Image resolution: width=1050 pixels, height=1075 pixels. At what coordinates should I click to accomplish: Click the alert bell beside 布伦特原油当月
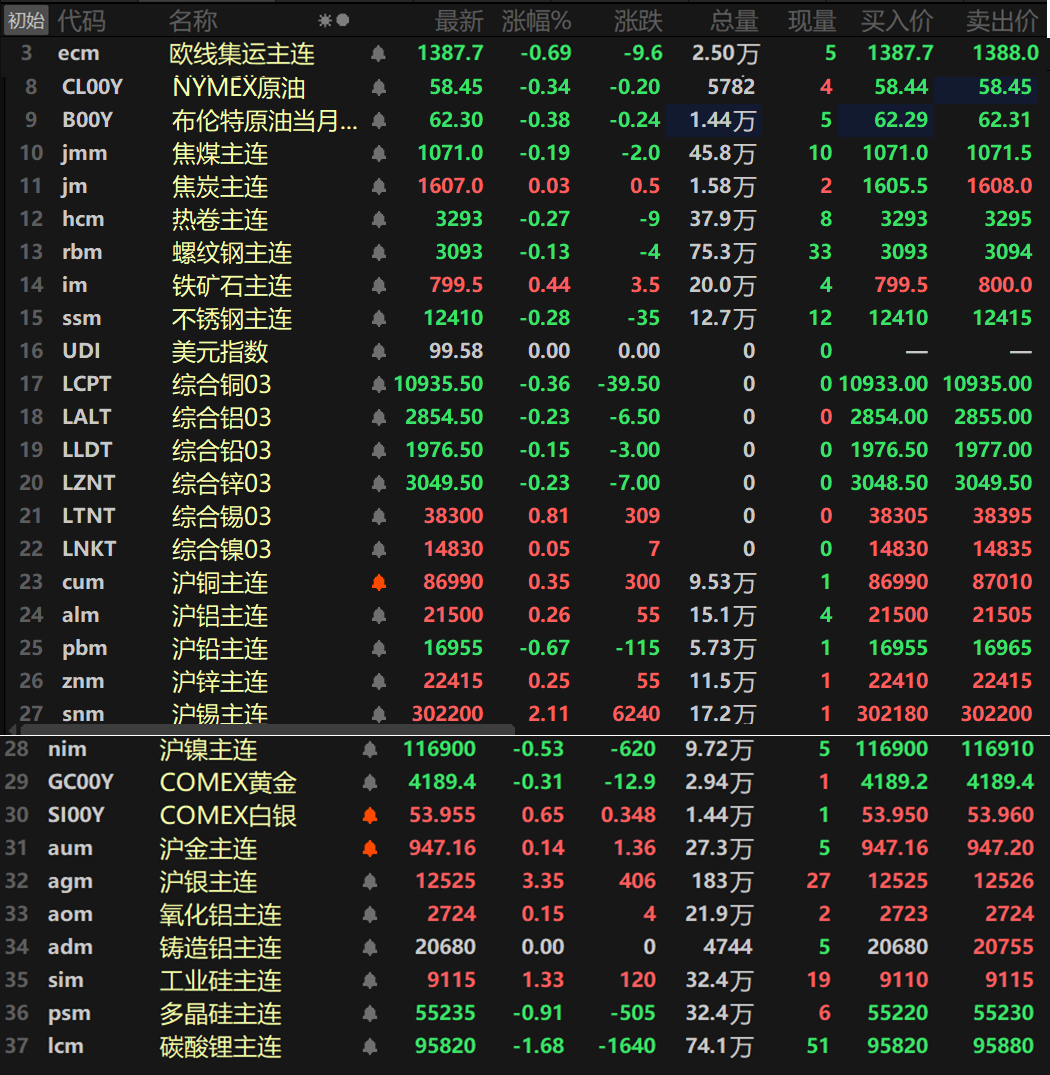378,120
